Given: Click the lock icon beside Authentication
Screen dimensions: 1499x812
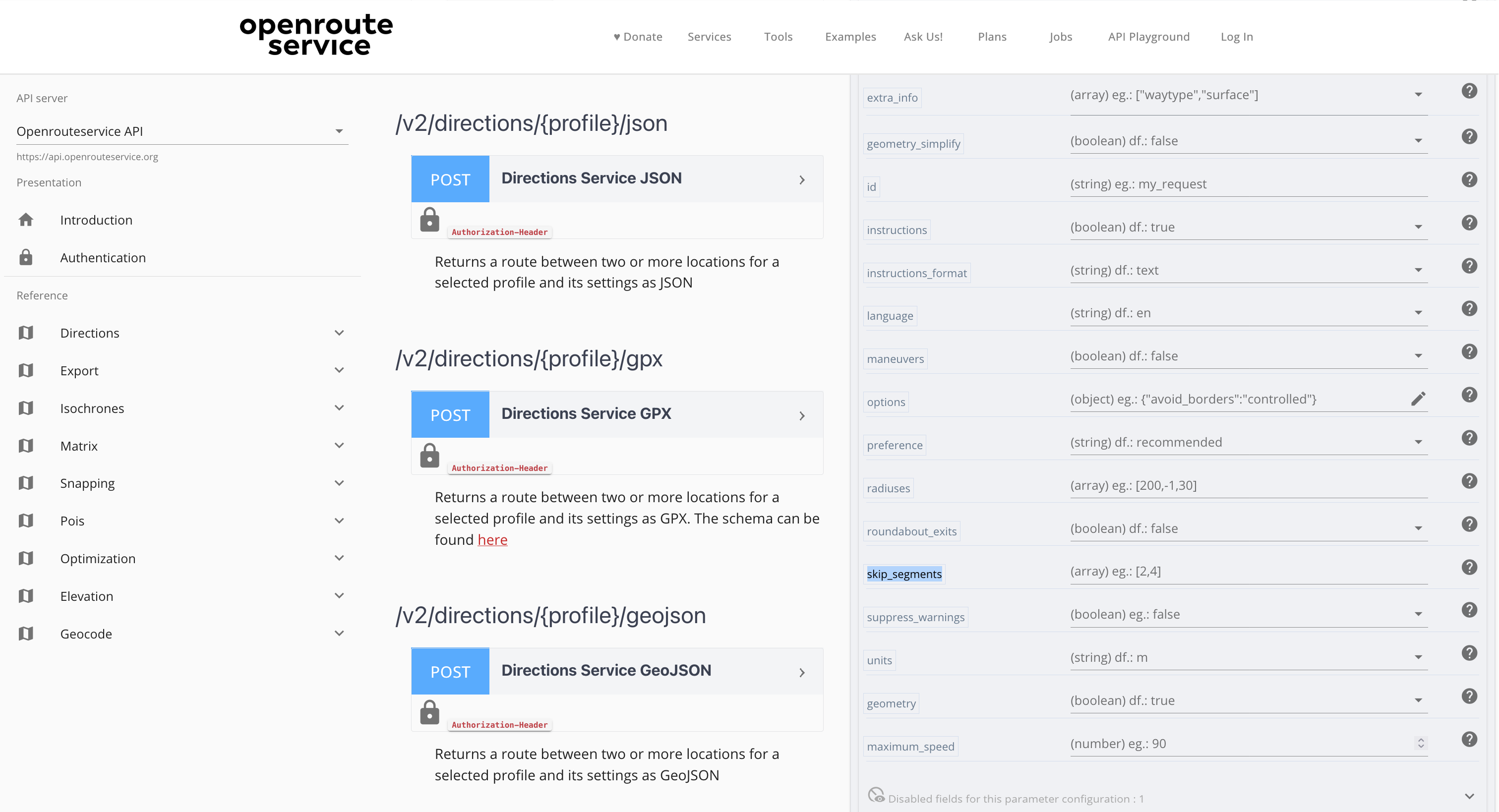Looking at the screenshot, I should (26, 258).
